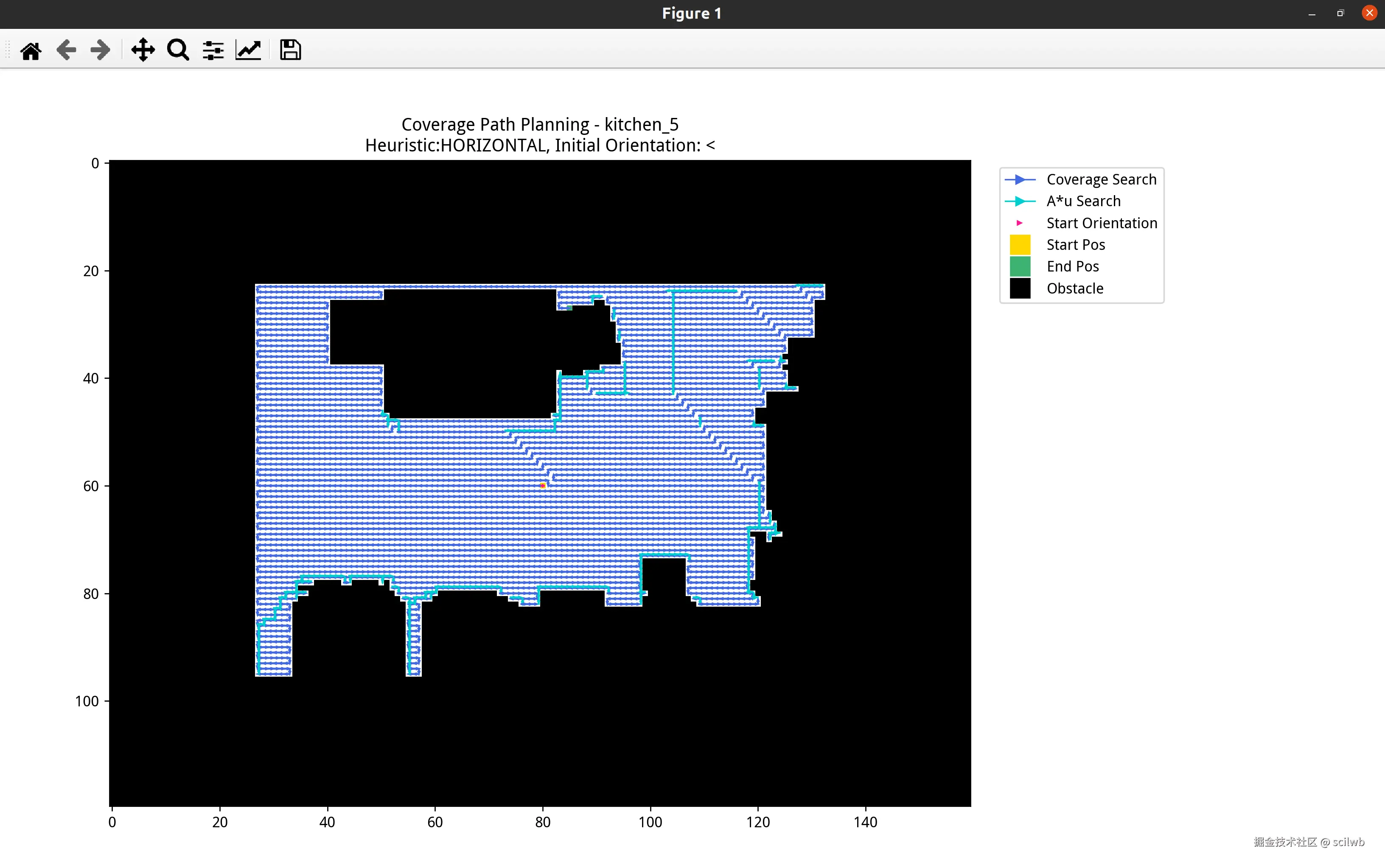Click the Start Pos yellow legend swatch
The height and width of the screenshot is (868, 1385).
pyautogui.click(x=1020, y=244)
